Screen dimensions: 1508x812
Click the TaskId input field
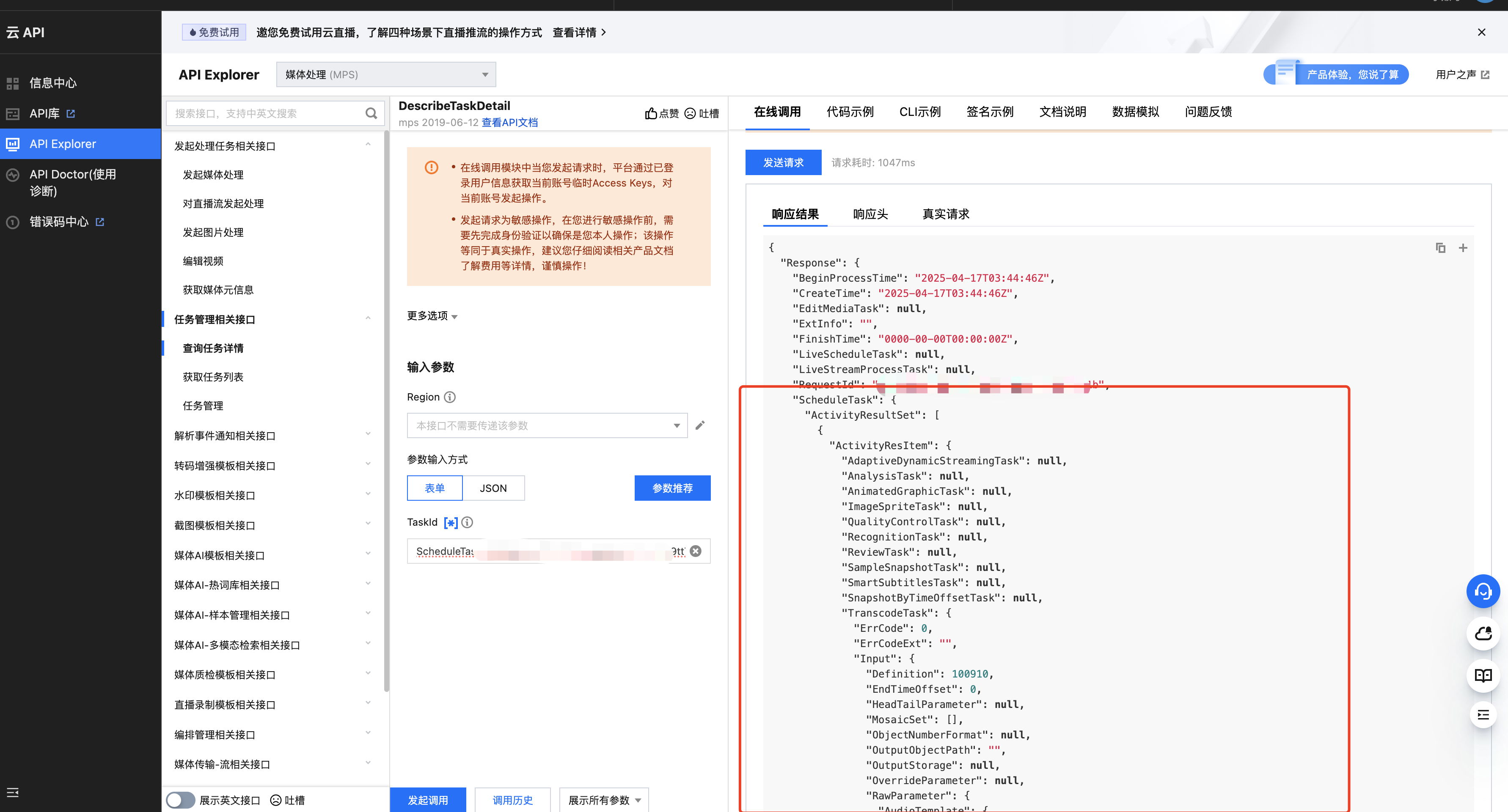(550, 551)
